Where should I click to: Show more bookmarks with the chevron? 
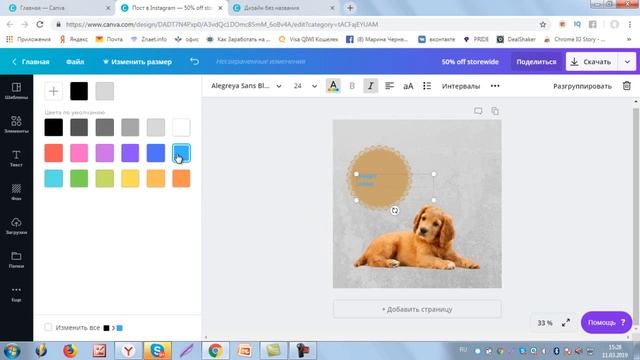tap(629, 39)
